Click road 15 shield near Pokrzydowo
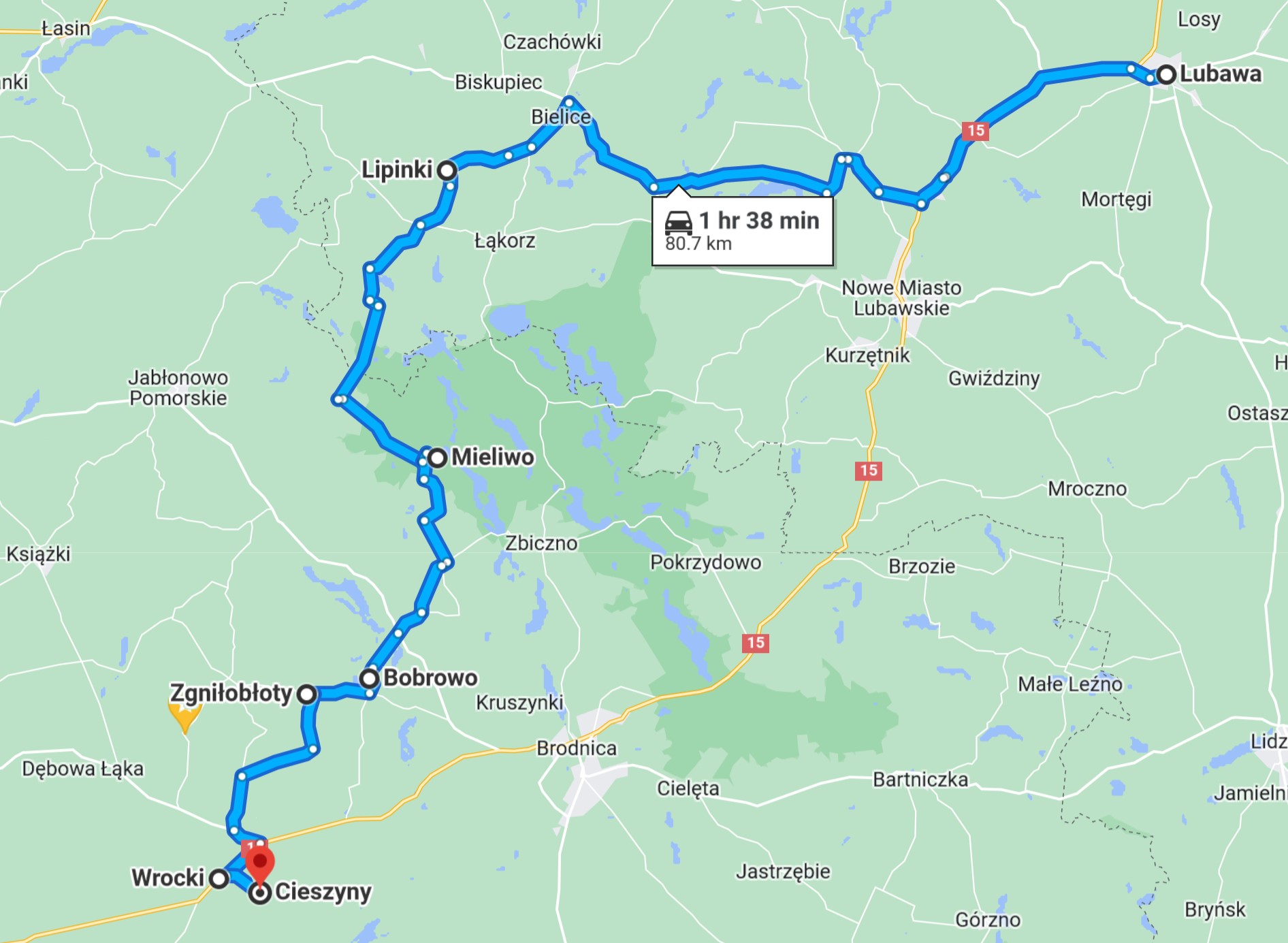 click(756, 643)
